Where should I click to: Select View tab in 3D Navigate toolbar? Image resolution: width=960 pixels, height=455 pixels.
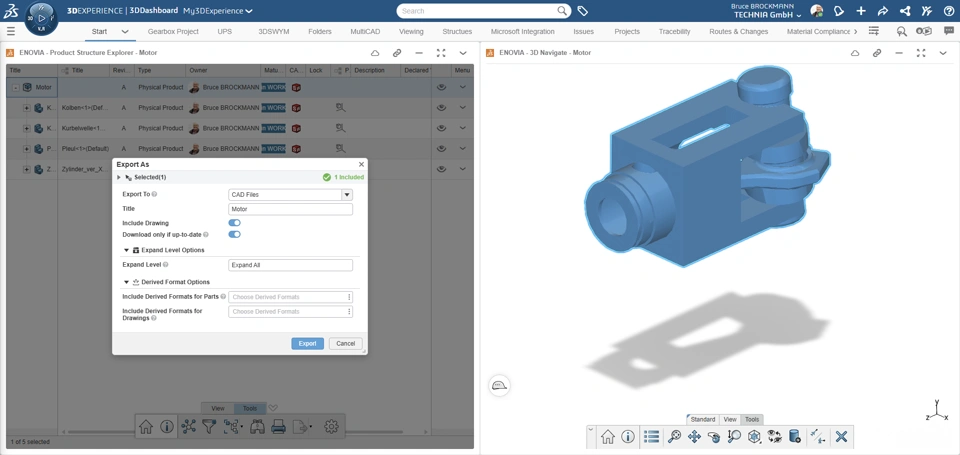(730, 419)
